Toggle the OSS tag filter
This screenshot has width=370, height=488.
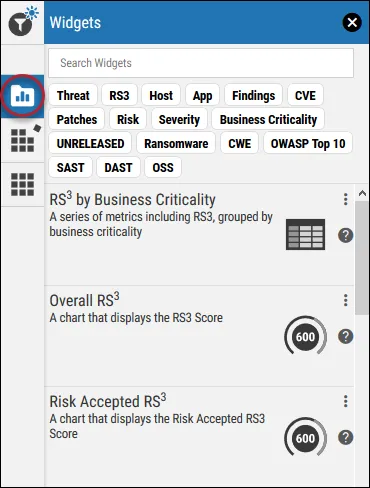tap(163, 168)
